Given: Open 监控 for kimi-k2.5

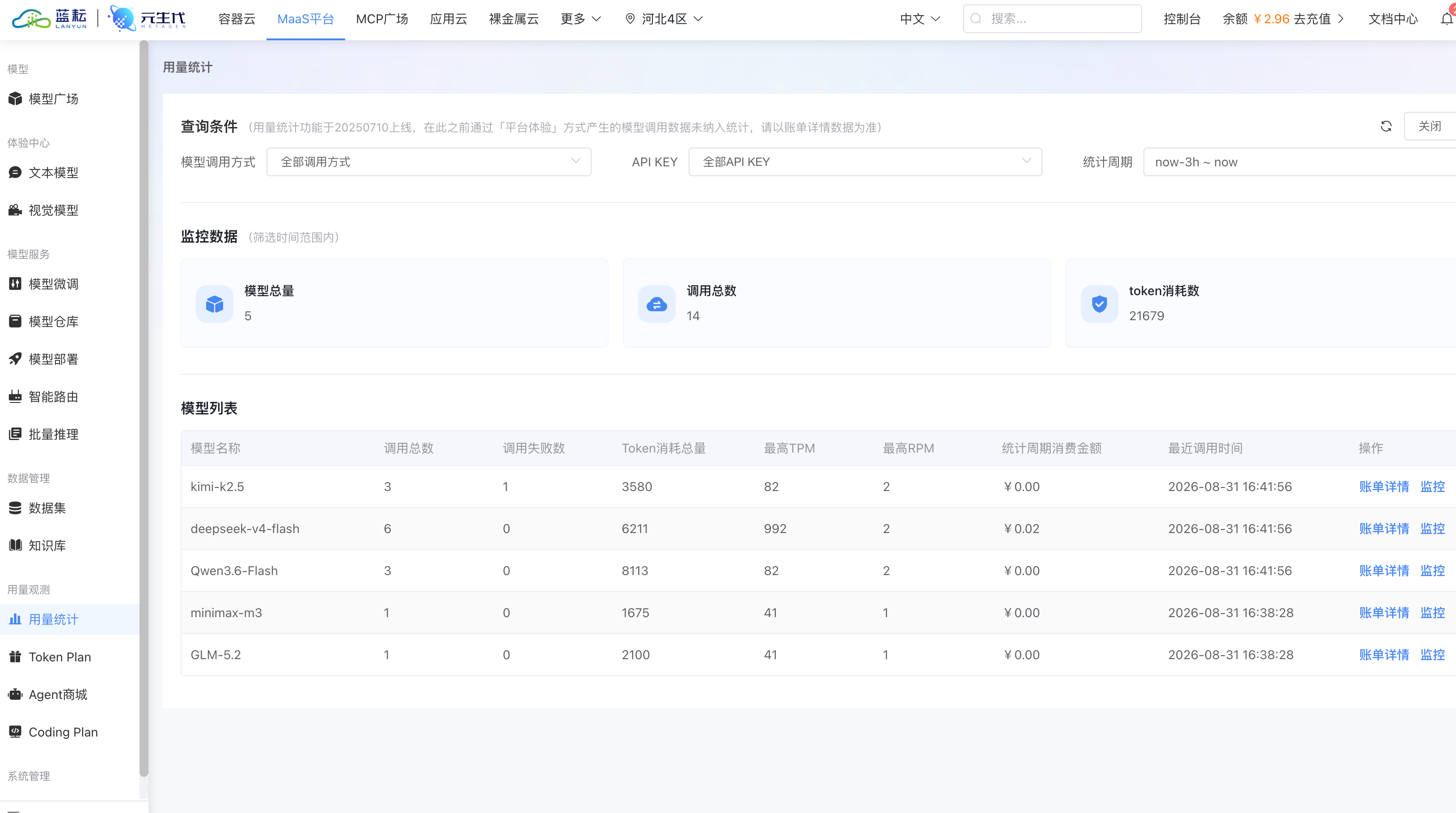Looking at the screenshot, I should pos(1433,487).
